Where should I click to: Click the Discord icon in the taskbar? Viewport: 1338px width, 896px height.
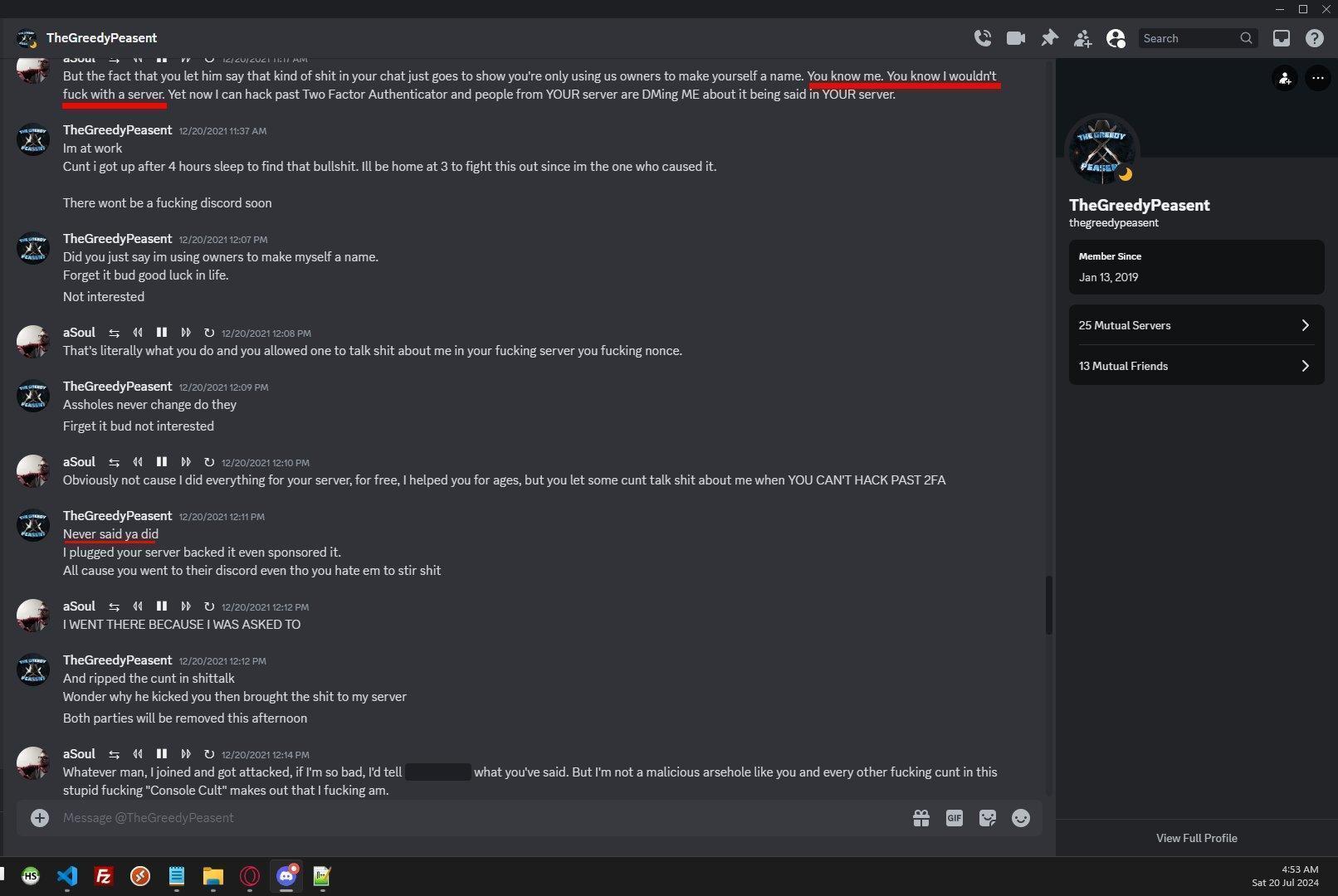click(286, 876)
